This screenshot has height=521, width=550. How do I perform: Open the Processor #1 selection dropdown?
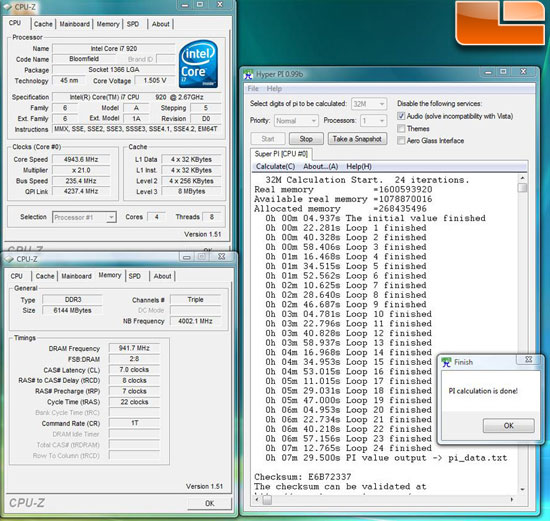(x=84, y=218)
